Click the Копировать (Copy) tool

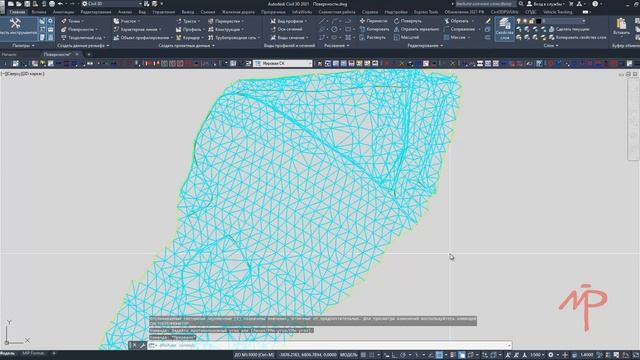point(374,29)
